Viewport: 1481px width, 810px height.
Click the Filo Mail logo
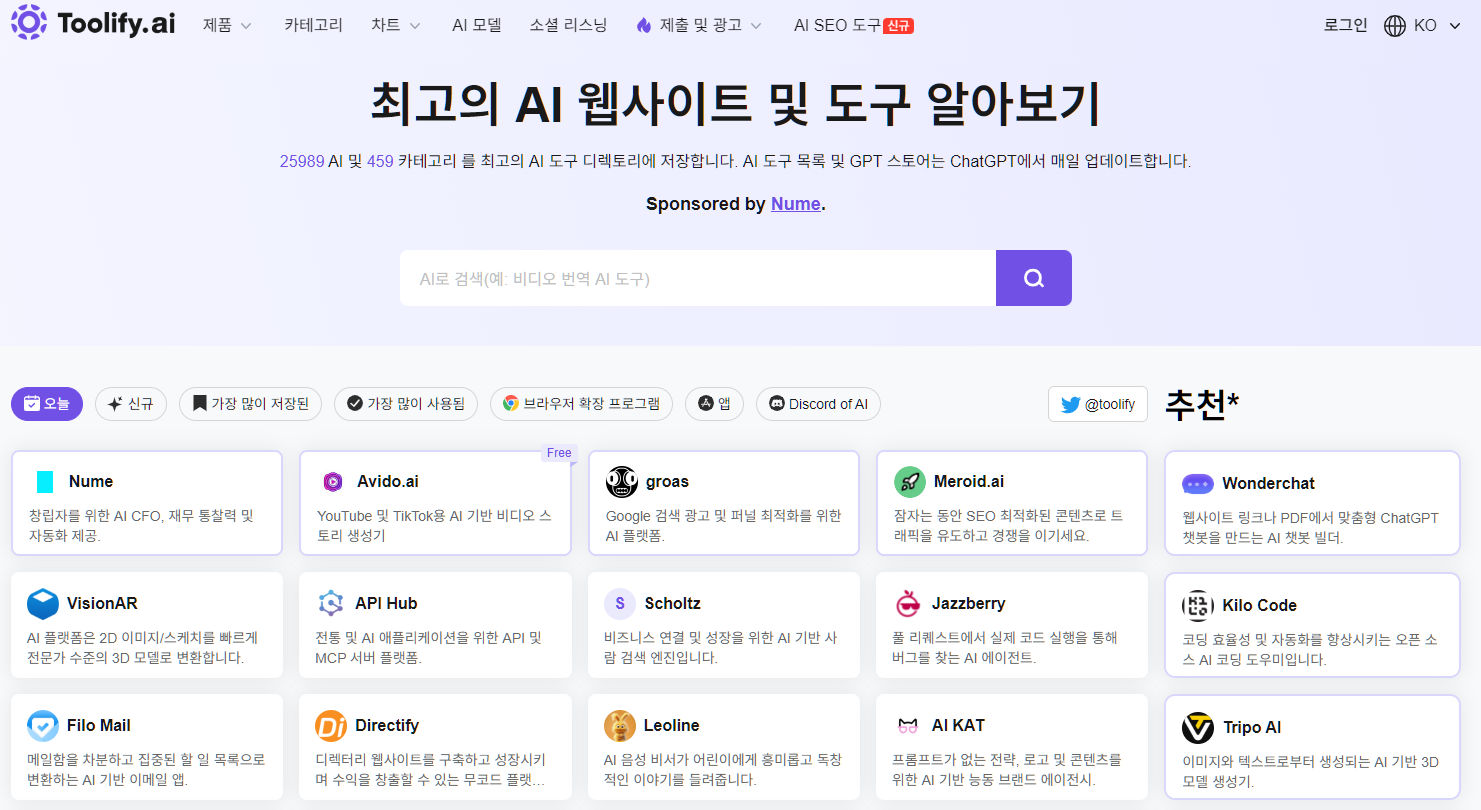click(43, 726)
